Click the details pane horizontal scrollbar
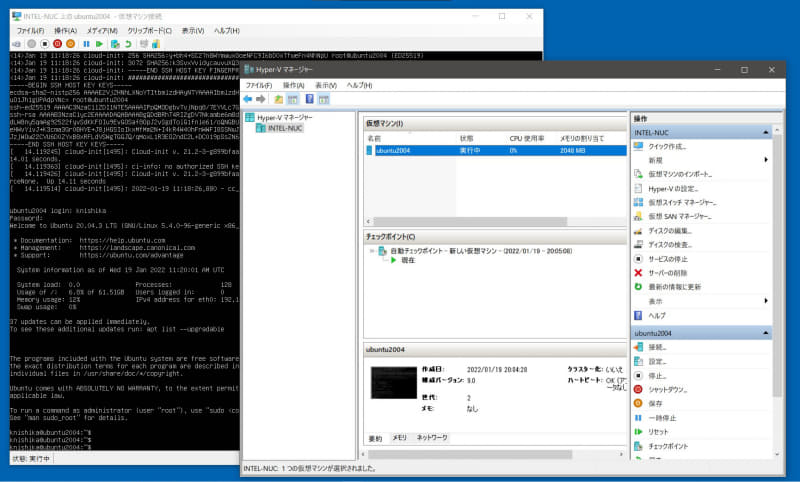 tap(470, 454)
